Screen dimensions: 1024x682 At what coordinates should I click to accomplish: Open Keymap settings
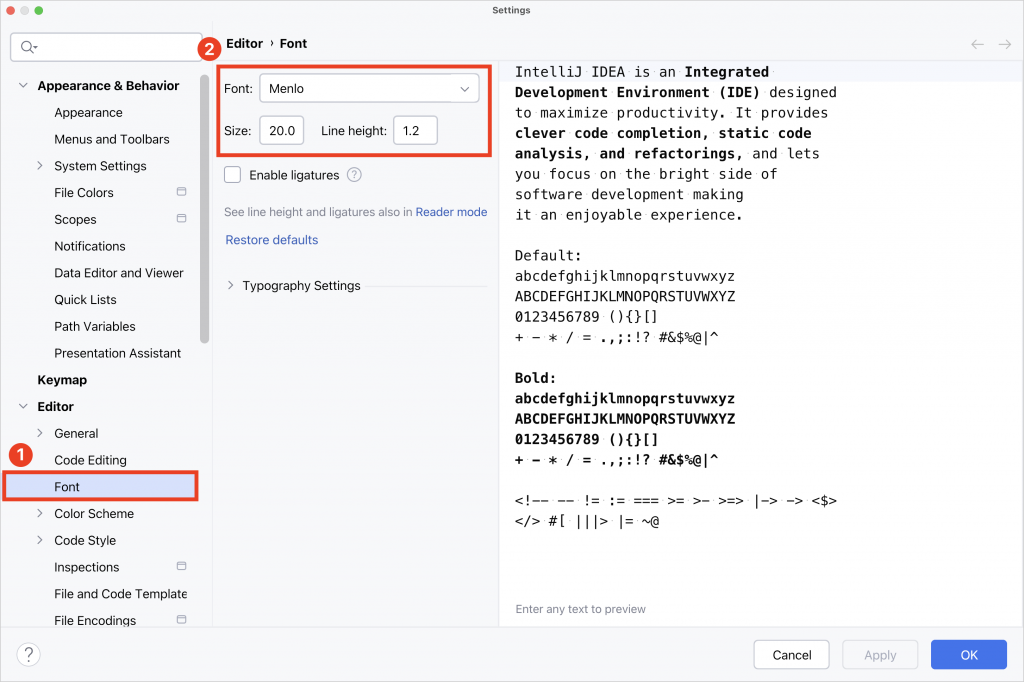62,380
